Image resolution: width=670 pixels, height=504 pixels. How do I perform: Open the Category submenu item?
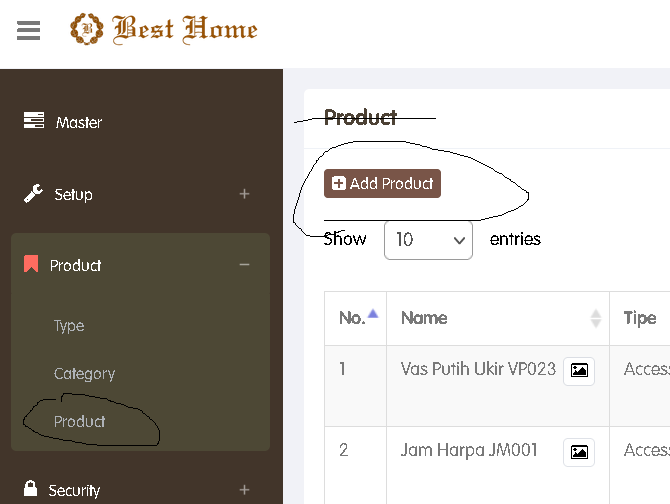click(84, 374)
